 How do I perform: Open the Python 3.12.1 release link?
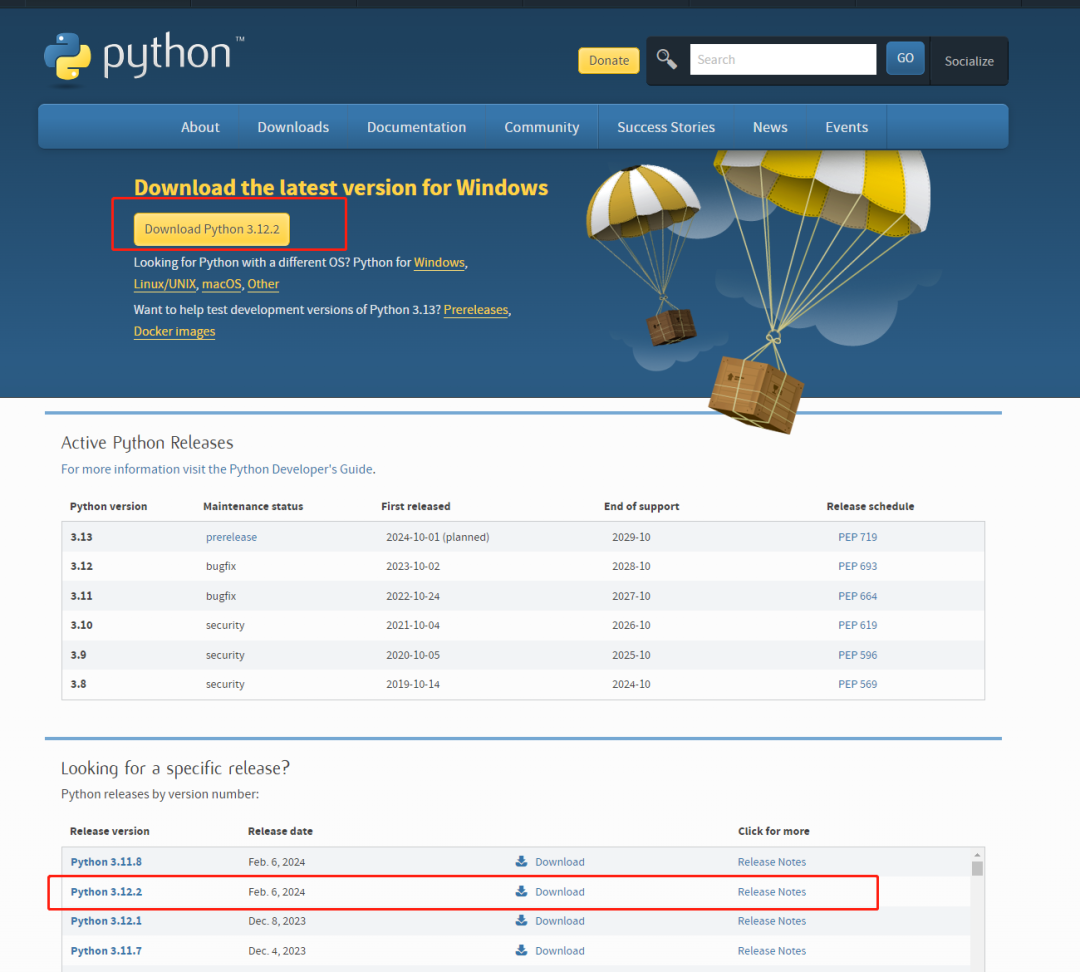106,921
